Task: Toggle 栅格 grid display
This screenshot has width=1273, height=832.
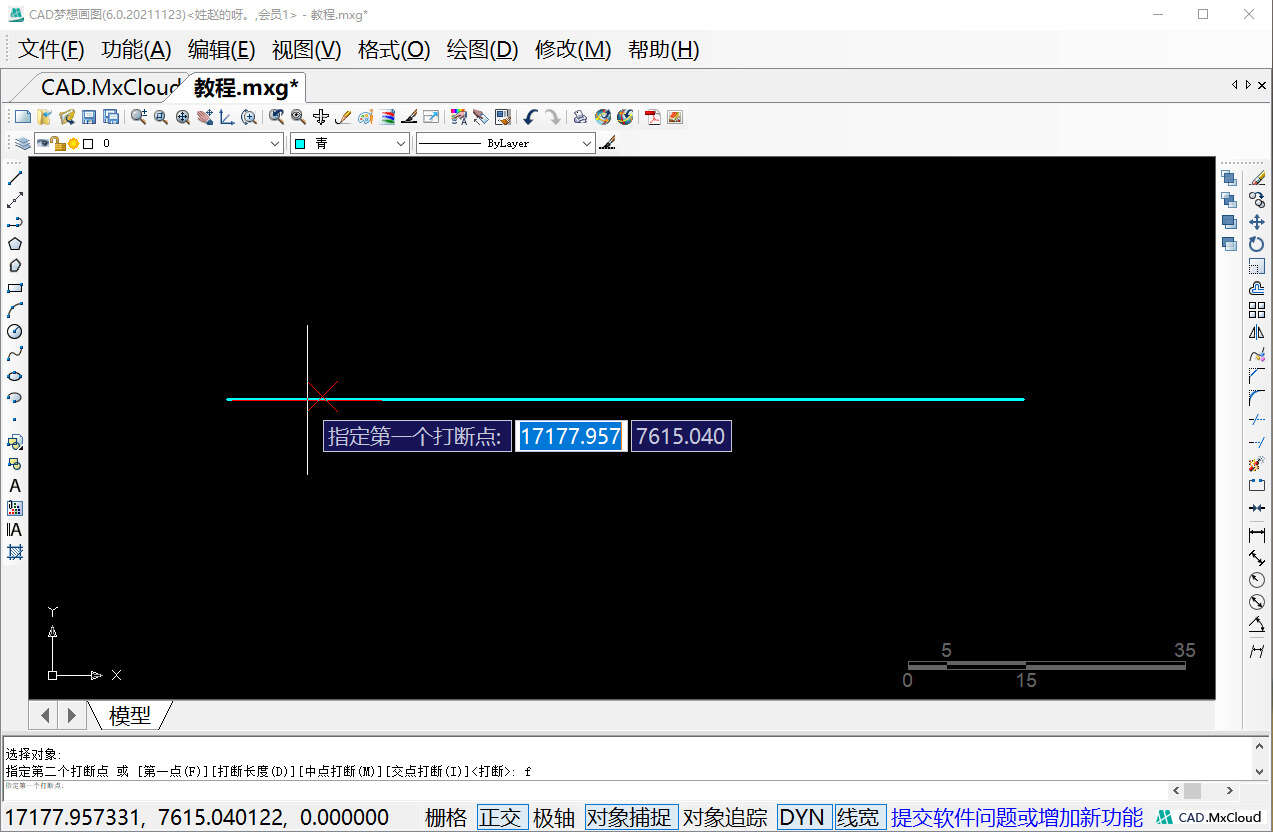Action: point(446,817)
